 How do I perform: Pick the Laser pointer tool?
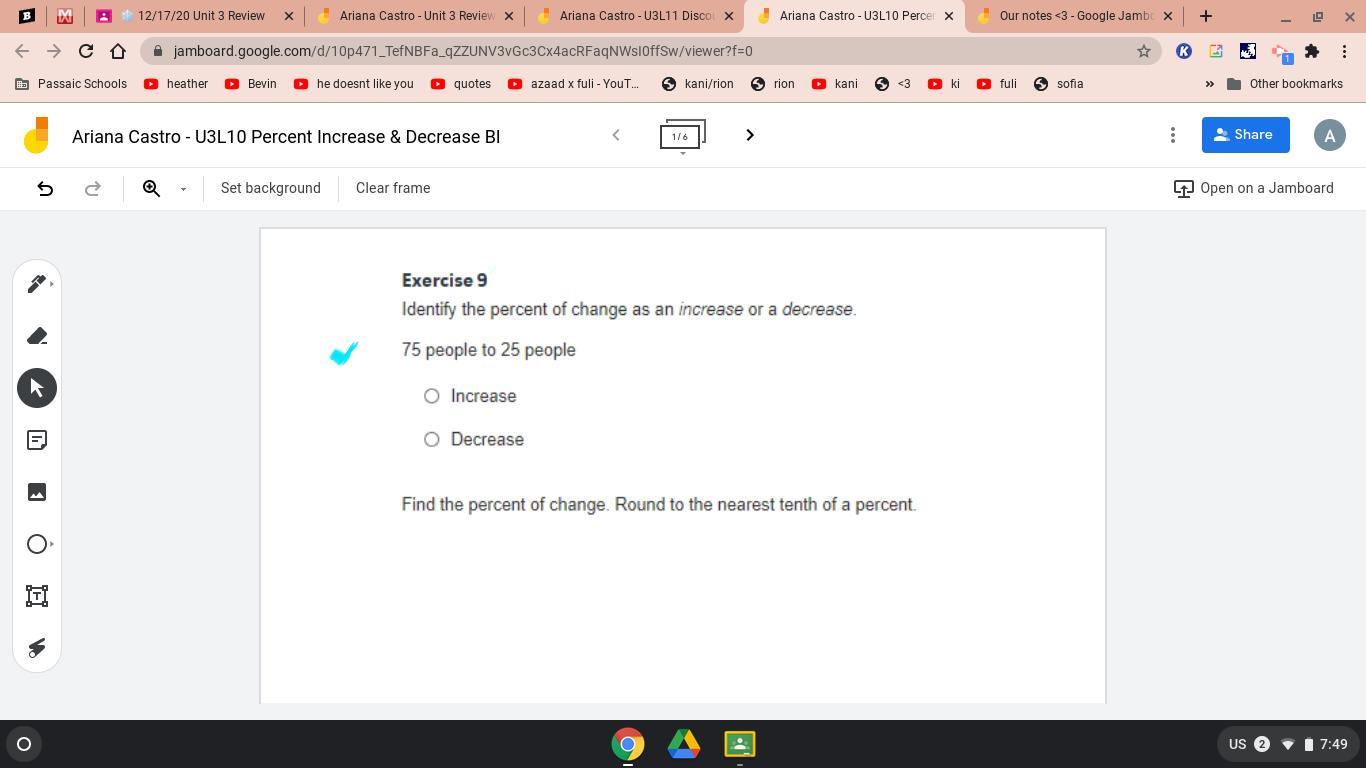click(x=37, y=648)
